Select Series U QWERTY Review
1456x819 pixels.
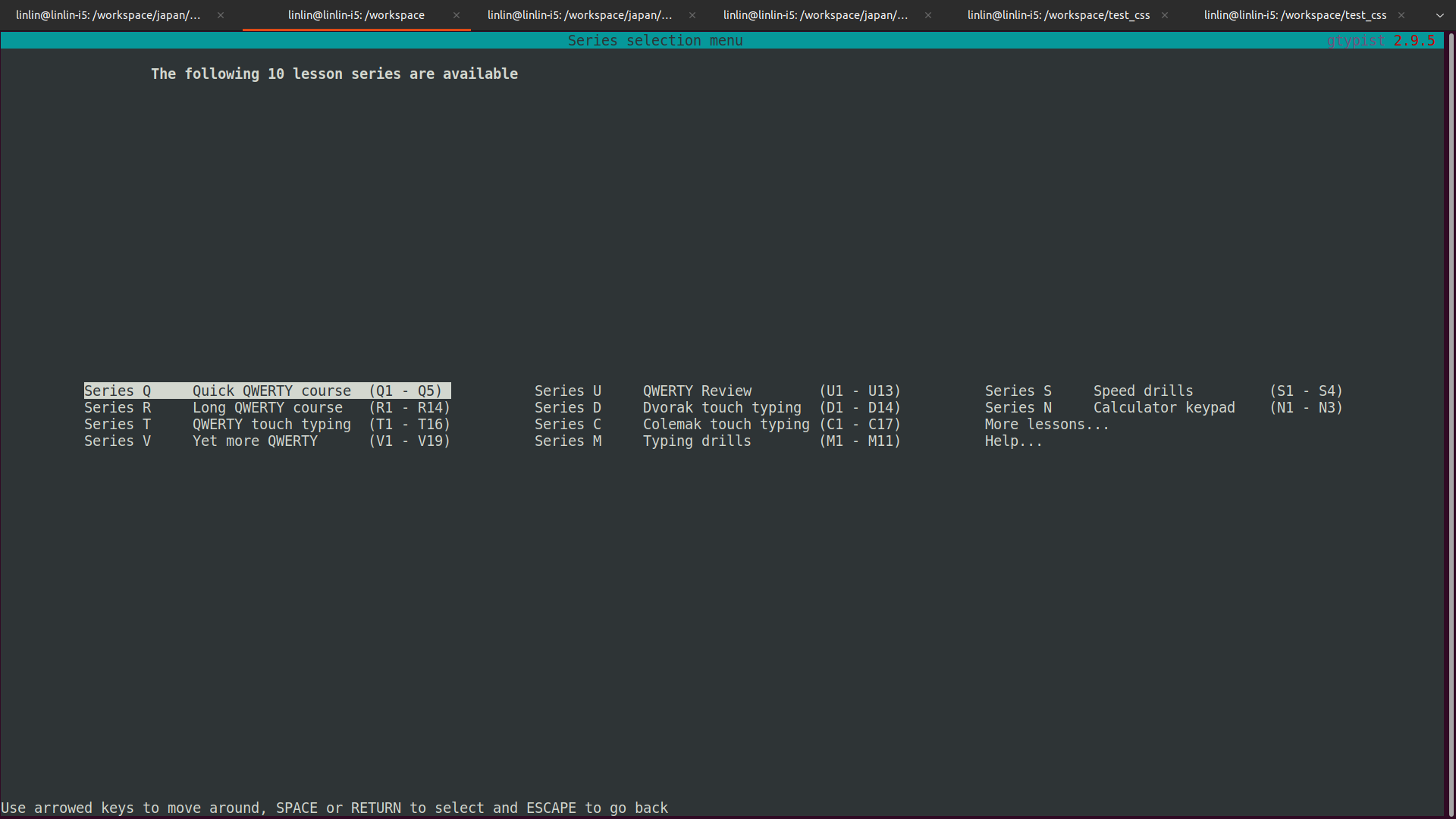coord(717,391)
